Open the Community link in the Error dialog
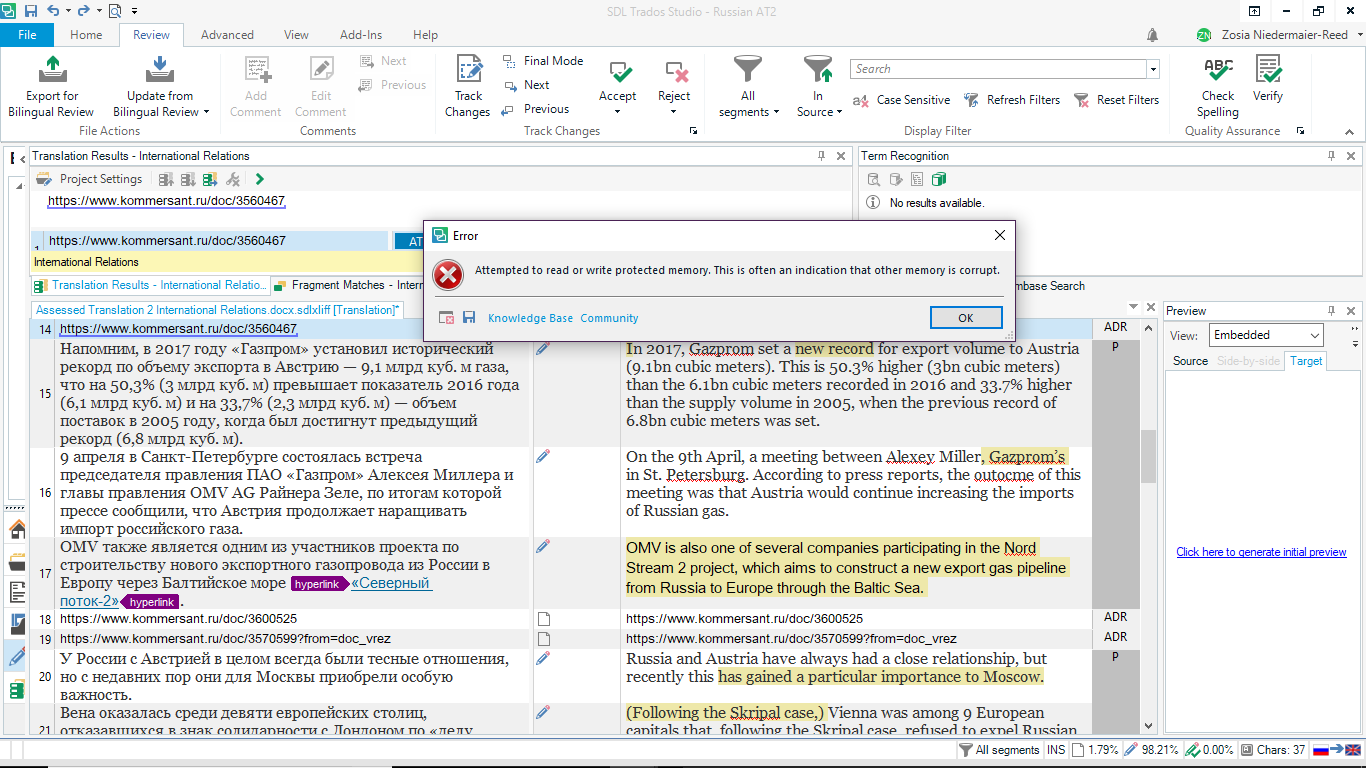The width and height of the screenshot is (1366, 768). click(609, 318)
